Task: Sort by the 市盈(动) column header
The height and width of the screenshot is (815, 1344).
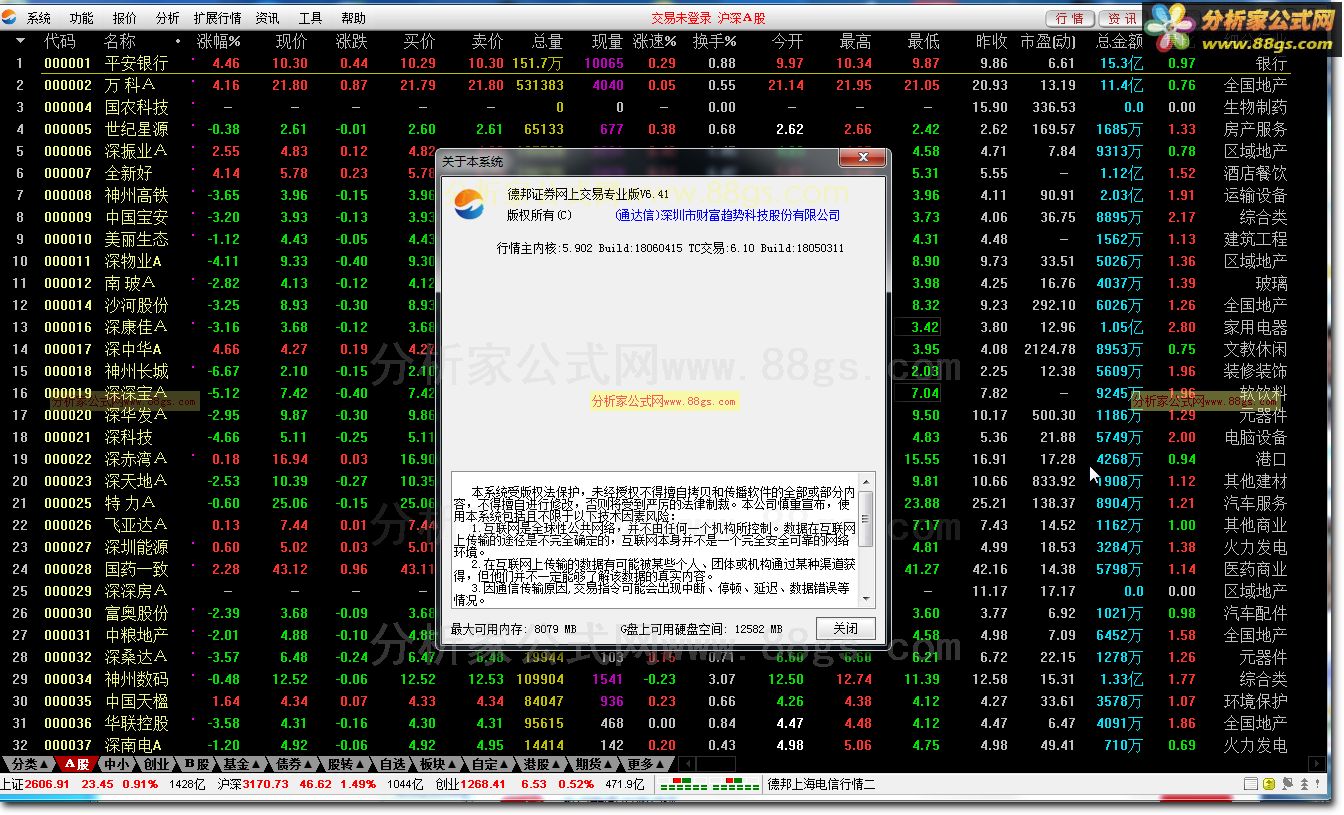Action: pos(1048,41)
